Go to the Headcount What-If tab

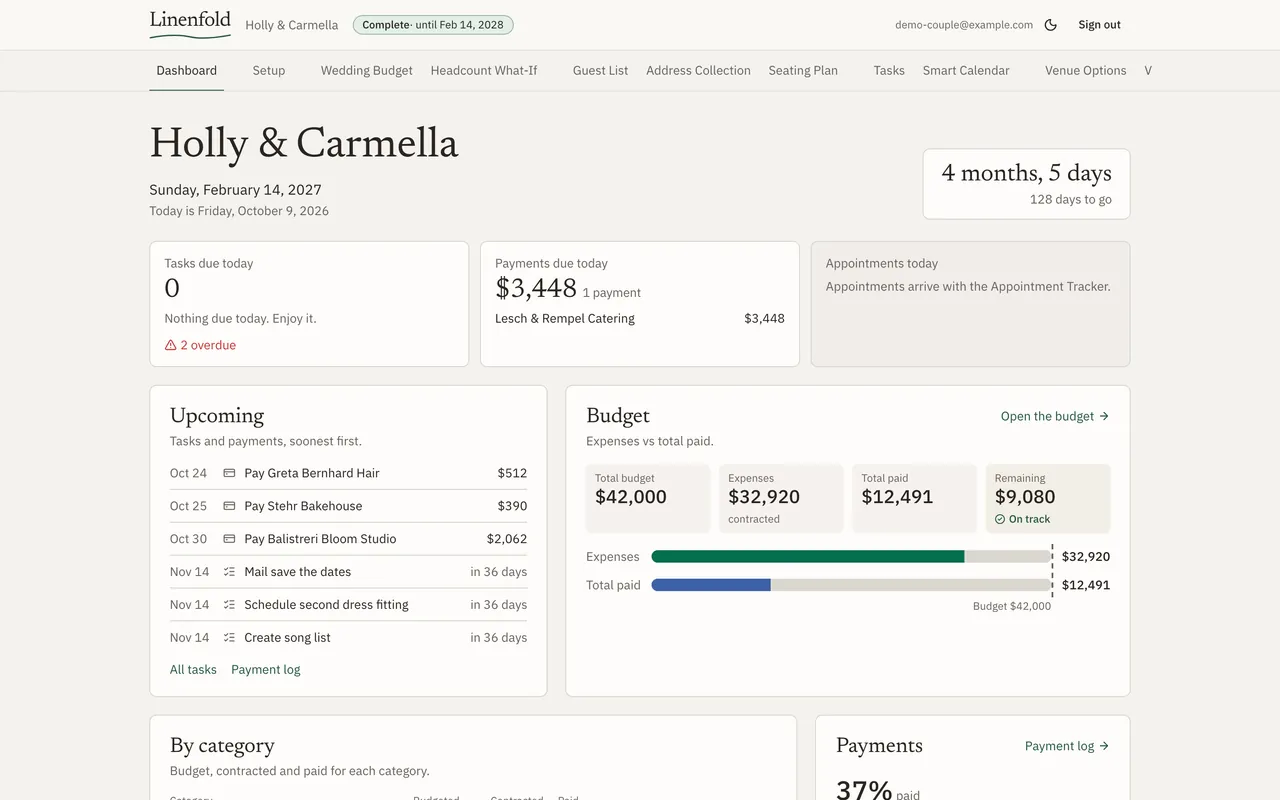pos(484,71)
